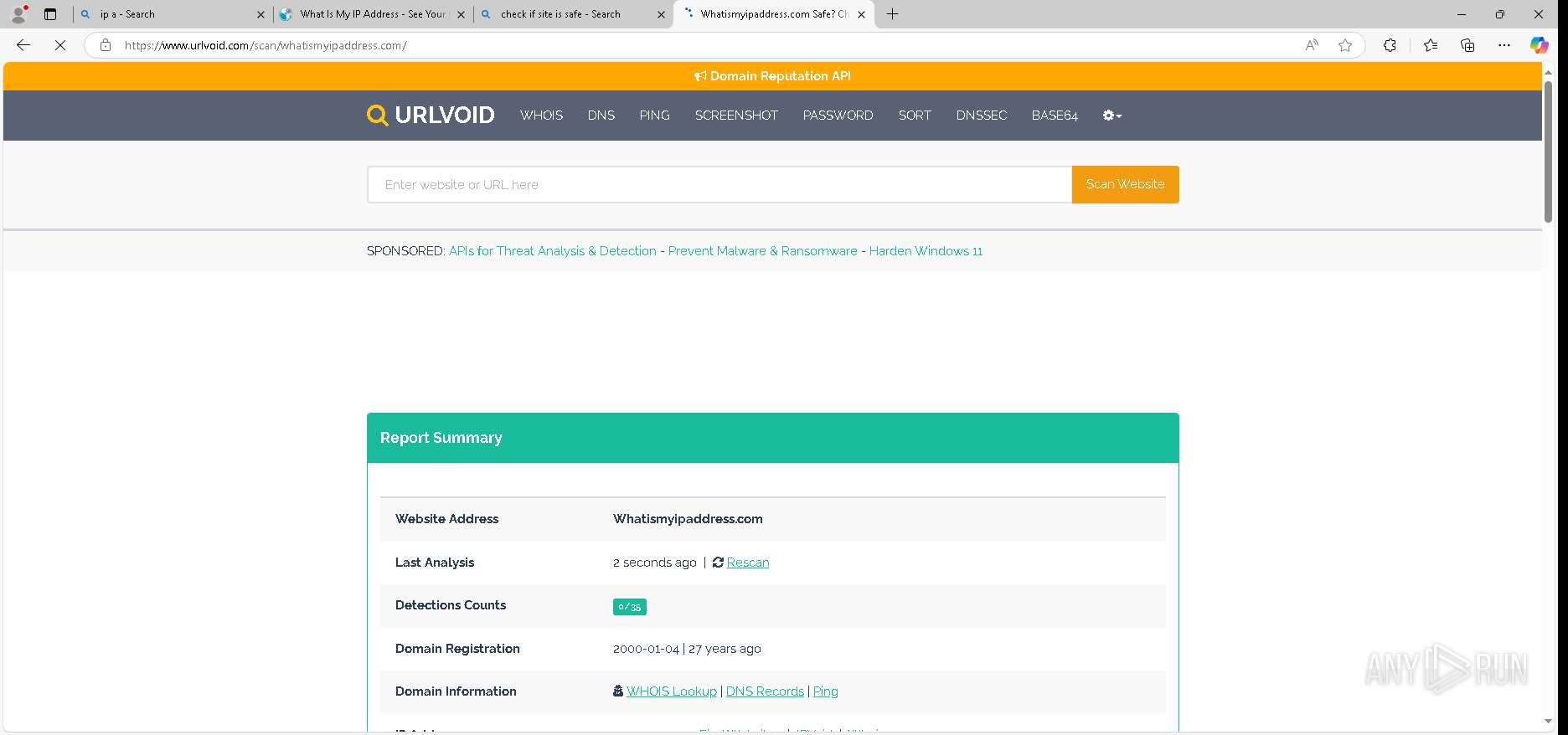Close the 'What Is My IP Address' tab
Viewport: 1568px width, 735px height.
pyautogui.click(x=461, y=14)
